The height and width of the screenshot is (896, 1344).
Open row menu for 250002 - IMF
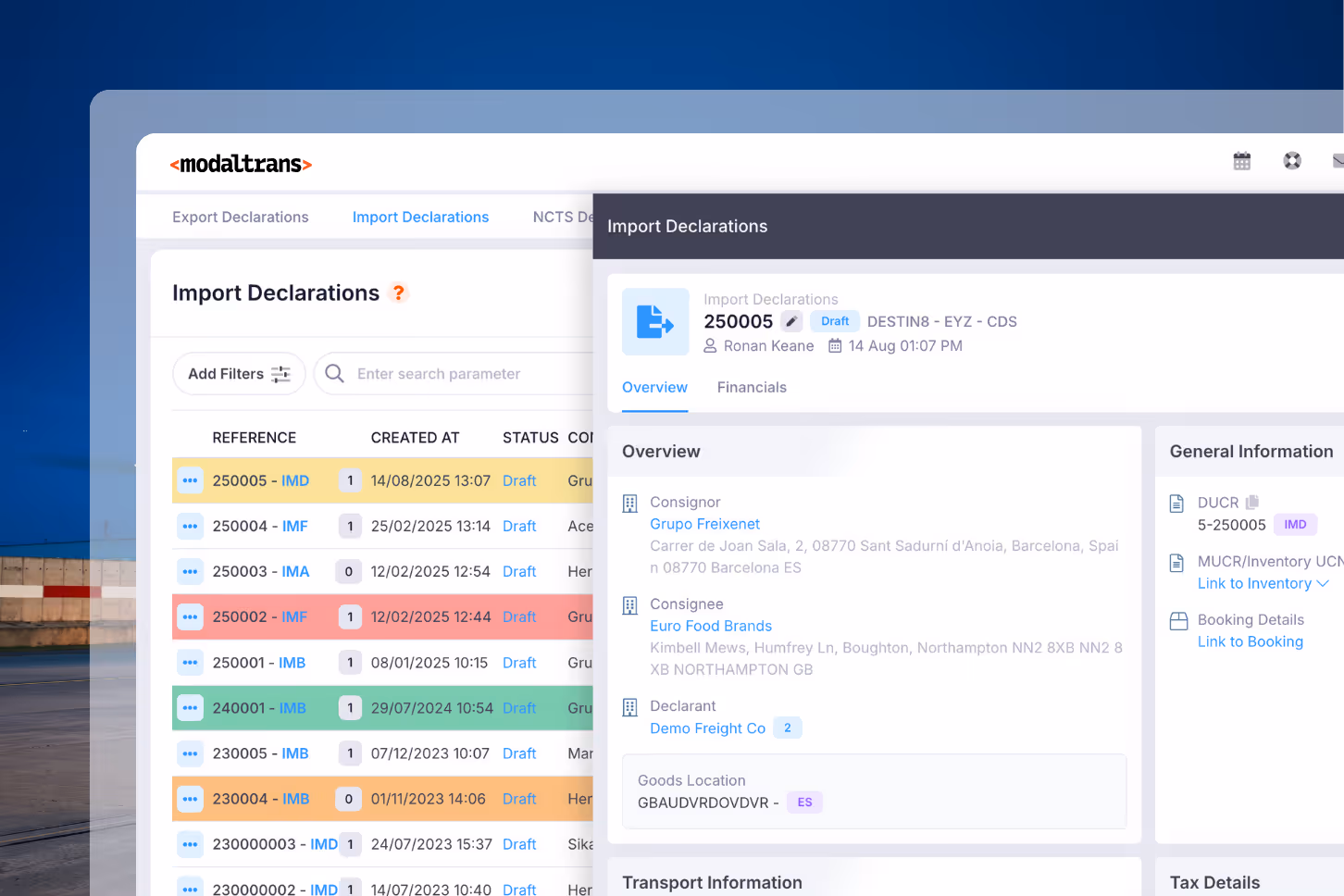(x=190, y=616)
